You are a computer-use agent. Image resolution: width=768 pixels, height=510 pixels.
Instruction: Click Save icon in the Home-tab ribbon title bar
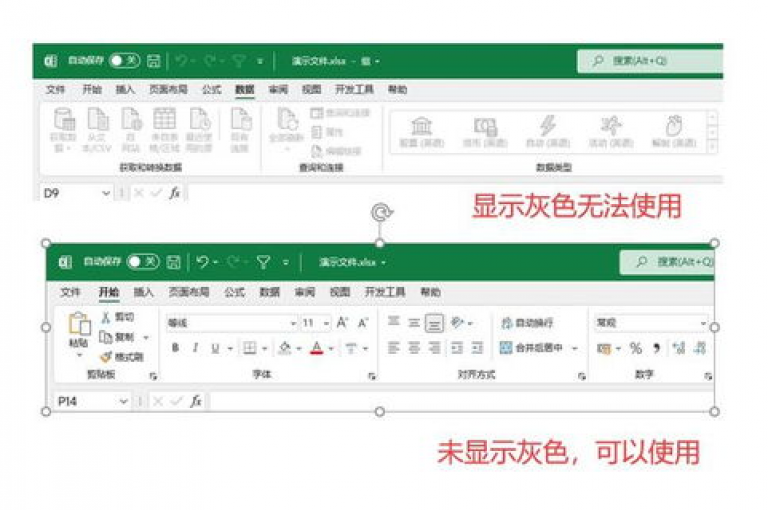(x=173, y=262)
